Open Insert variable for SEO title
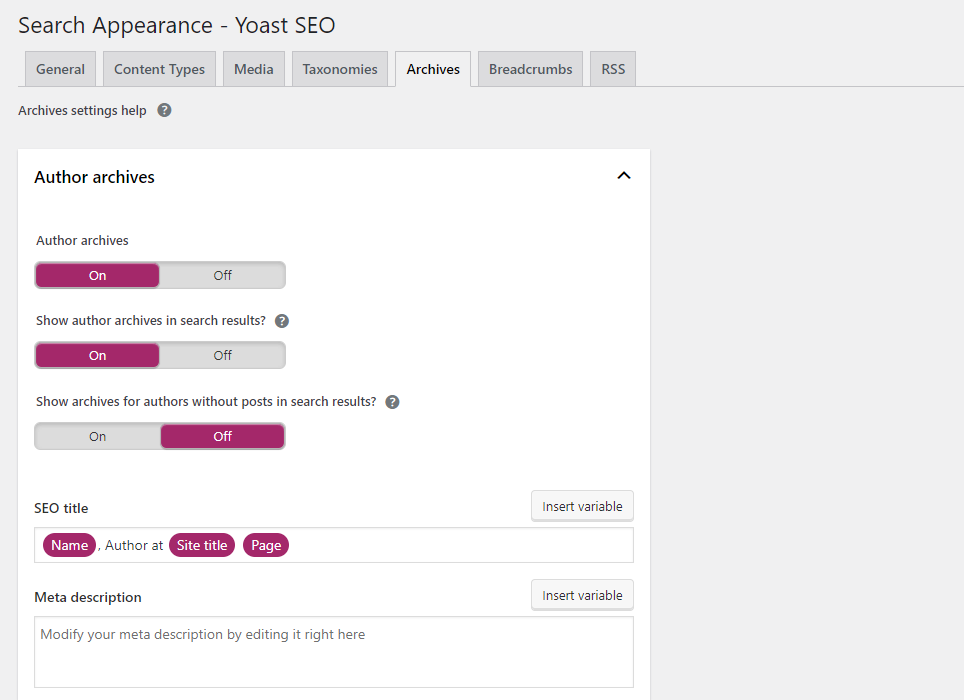The image size is (964, 700). coord(582,505)
